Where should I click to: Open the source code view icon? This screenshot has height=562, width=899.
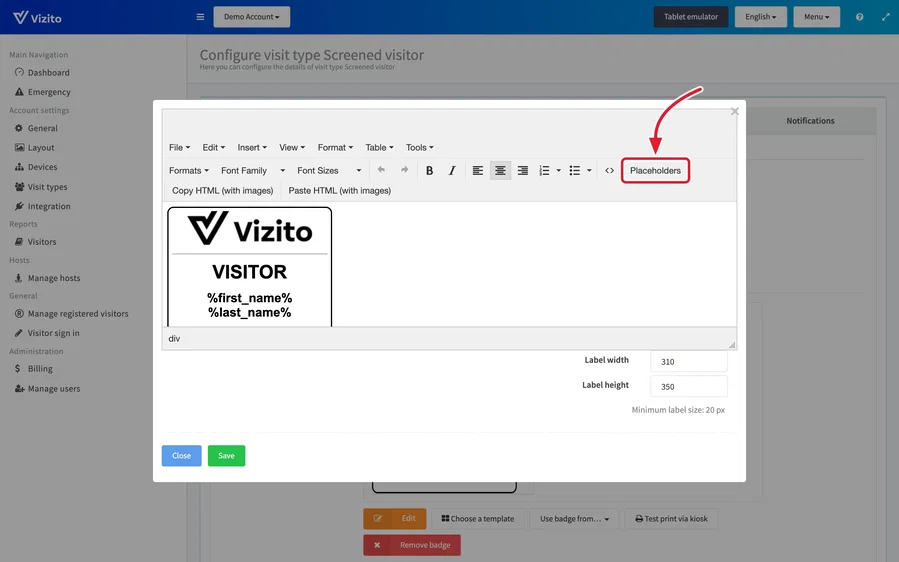point(609,170)
